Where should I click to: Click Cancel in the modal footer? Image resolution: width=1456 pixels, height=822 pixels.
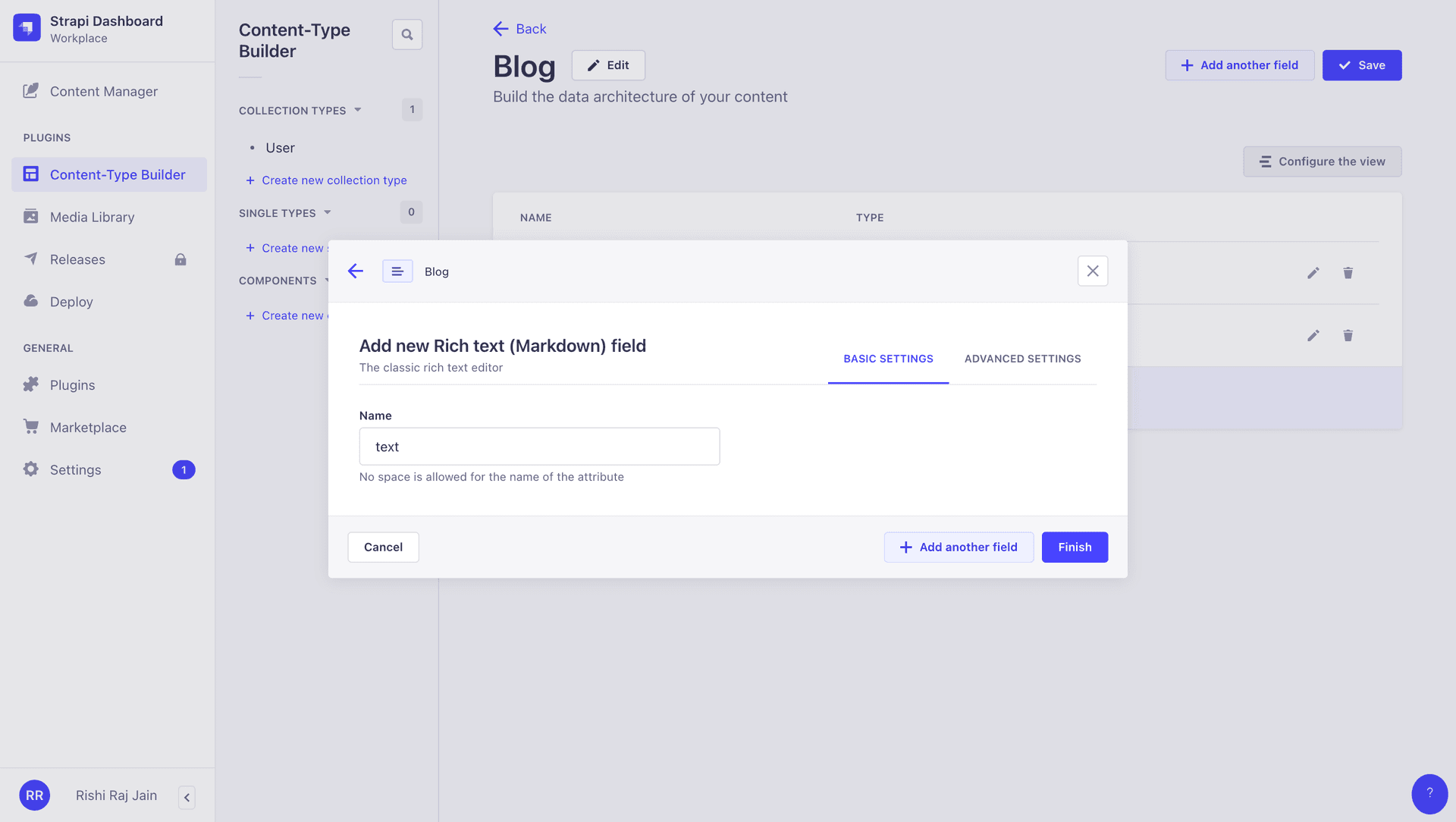pos(383,547)
